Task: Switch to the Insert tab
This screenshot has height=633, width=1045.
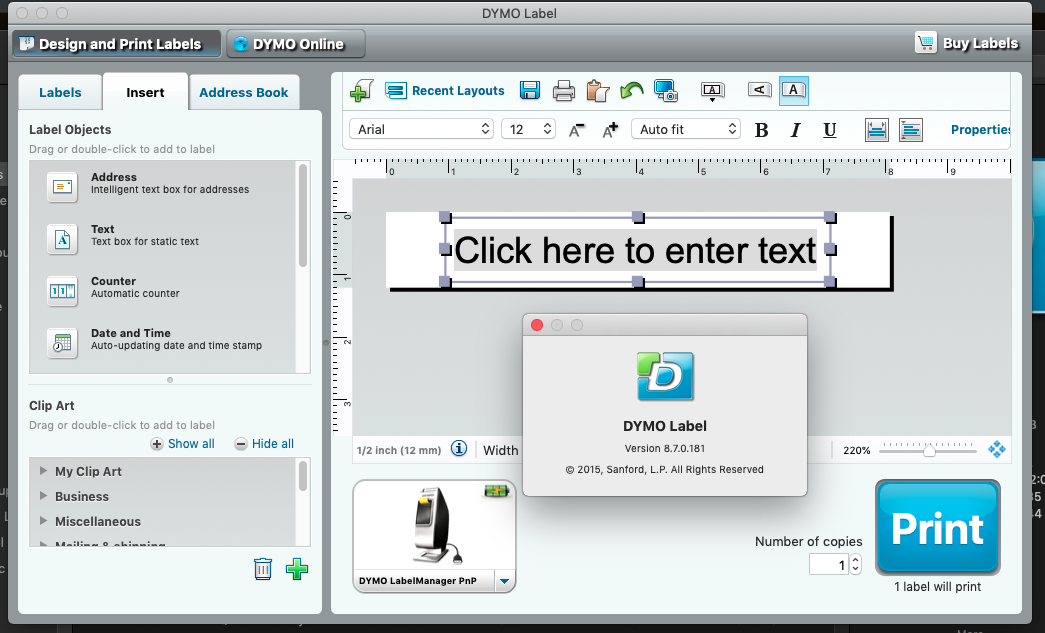Action: [145, 93]
